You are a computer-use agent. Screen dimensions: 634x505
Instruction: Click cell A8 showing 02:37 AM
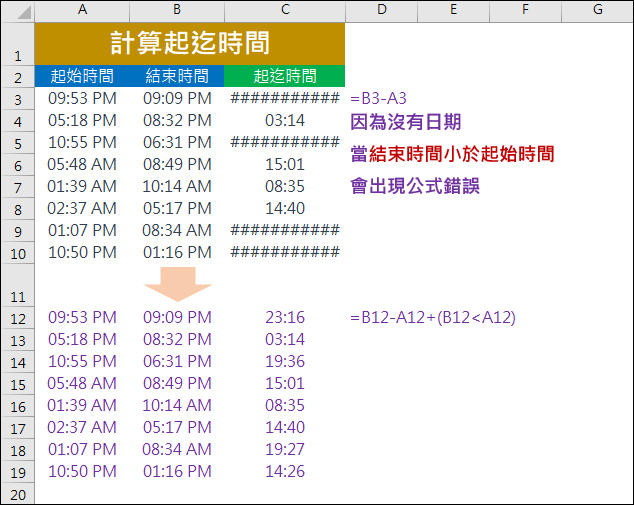click(82, 208)
